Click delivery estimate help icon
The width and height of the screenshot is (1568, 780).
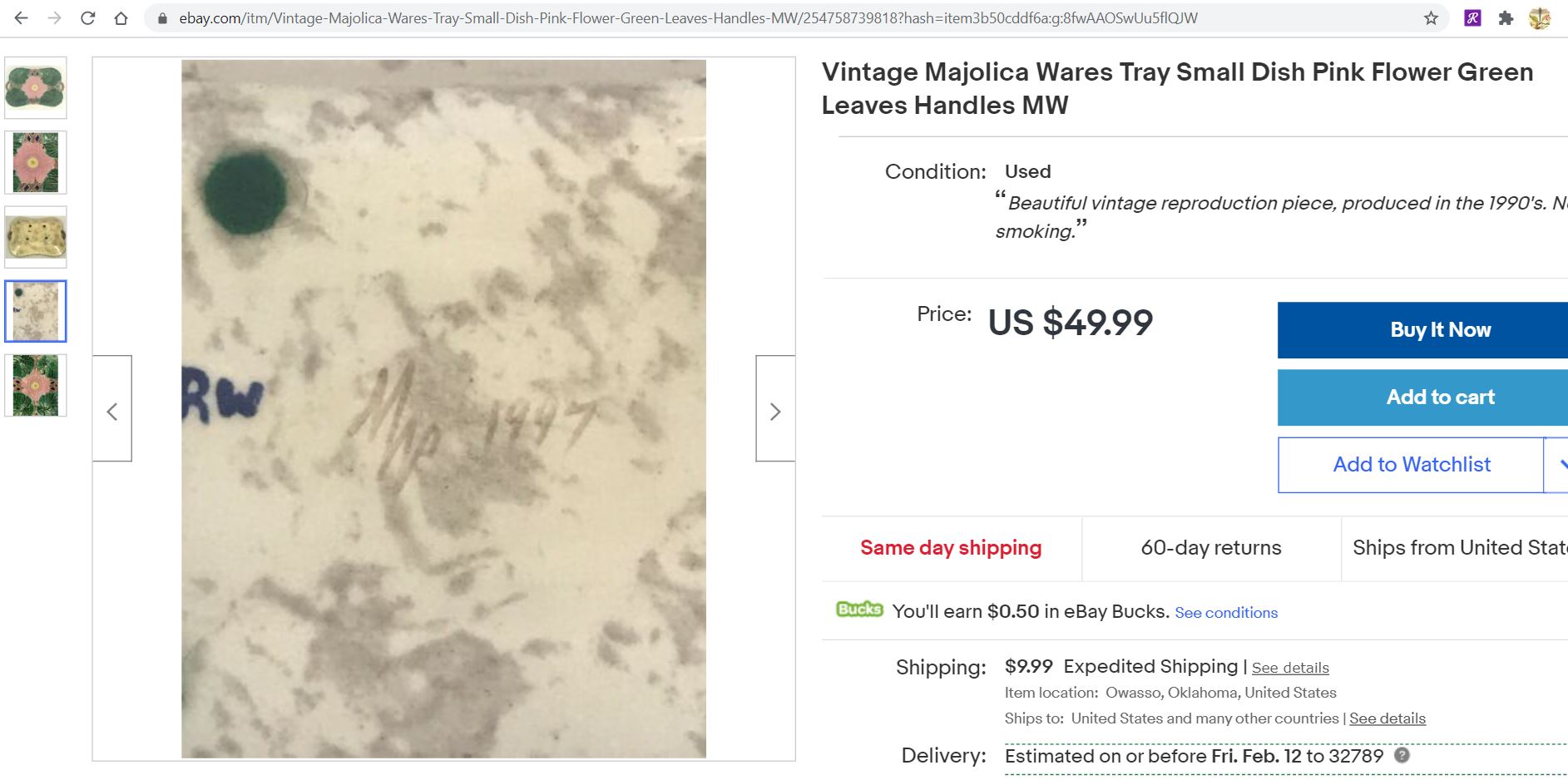click(x=1402, y=755)
